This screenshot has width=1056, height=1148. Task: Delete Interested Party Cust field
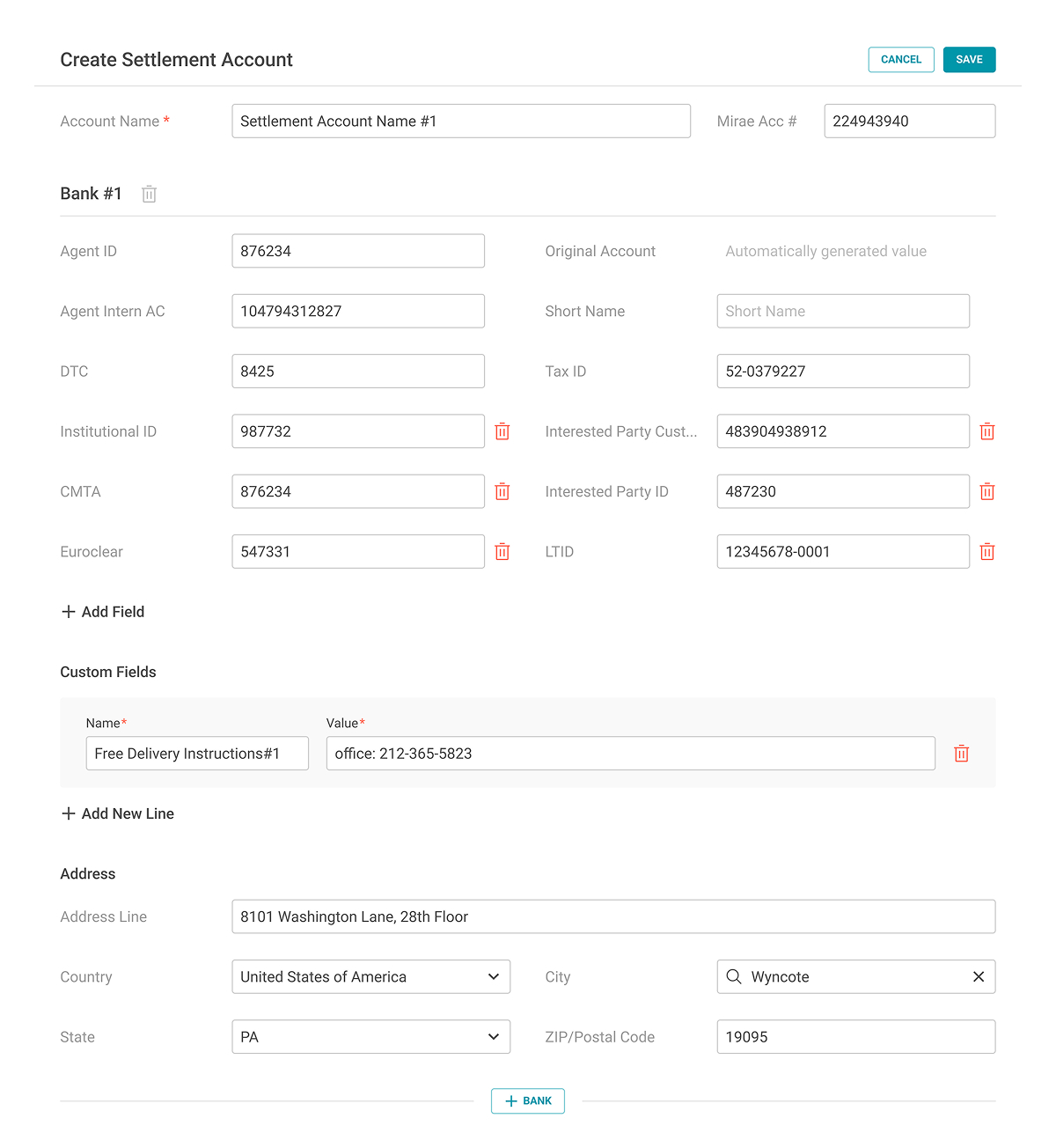pyautogui.click(x=987, y=431)
